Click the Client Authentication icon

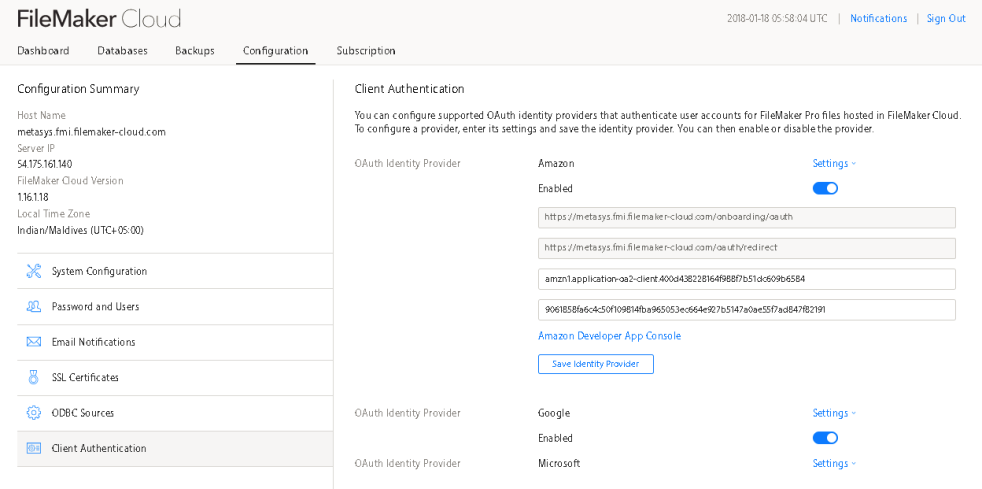coord(33,449)
